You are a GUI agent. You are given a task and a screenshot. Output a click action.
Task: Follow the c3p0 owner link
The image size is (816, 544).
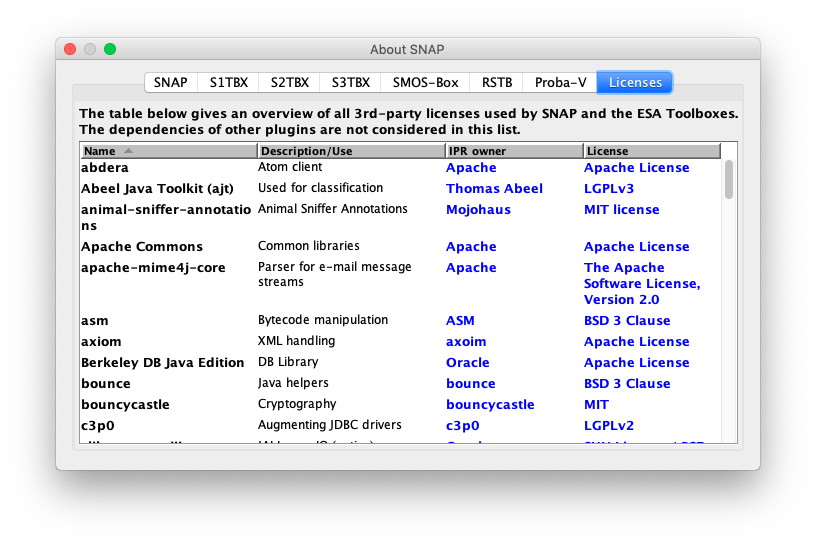pyautogui.click(x=462, y=425)
